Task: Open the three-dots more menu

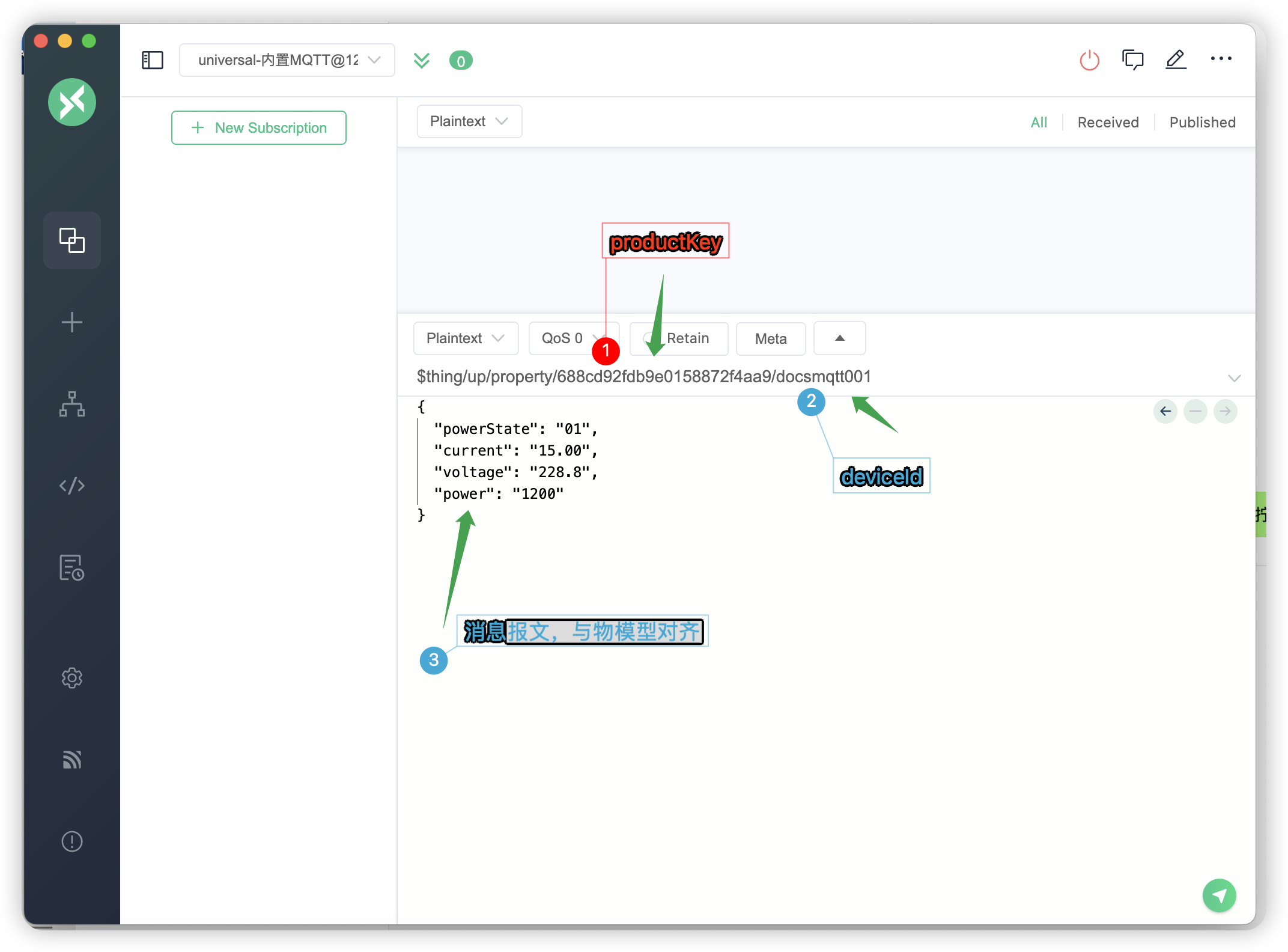Action: click(1221, 59)
